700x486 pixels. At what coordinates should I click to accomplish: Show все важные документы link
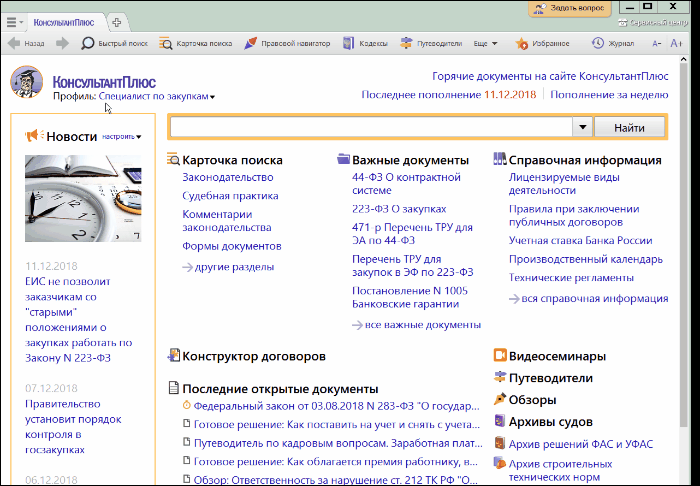click(417, 325)
